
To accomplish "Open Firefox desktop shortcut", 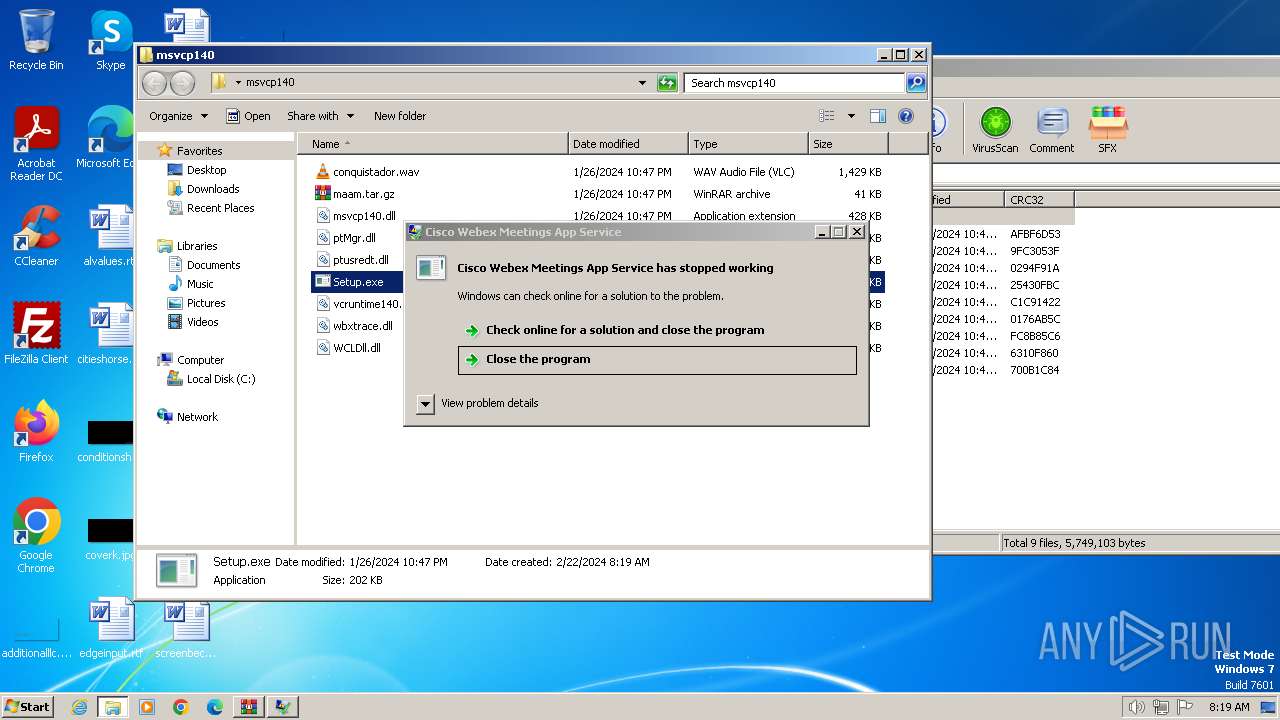I will tap(36, 432).
